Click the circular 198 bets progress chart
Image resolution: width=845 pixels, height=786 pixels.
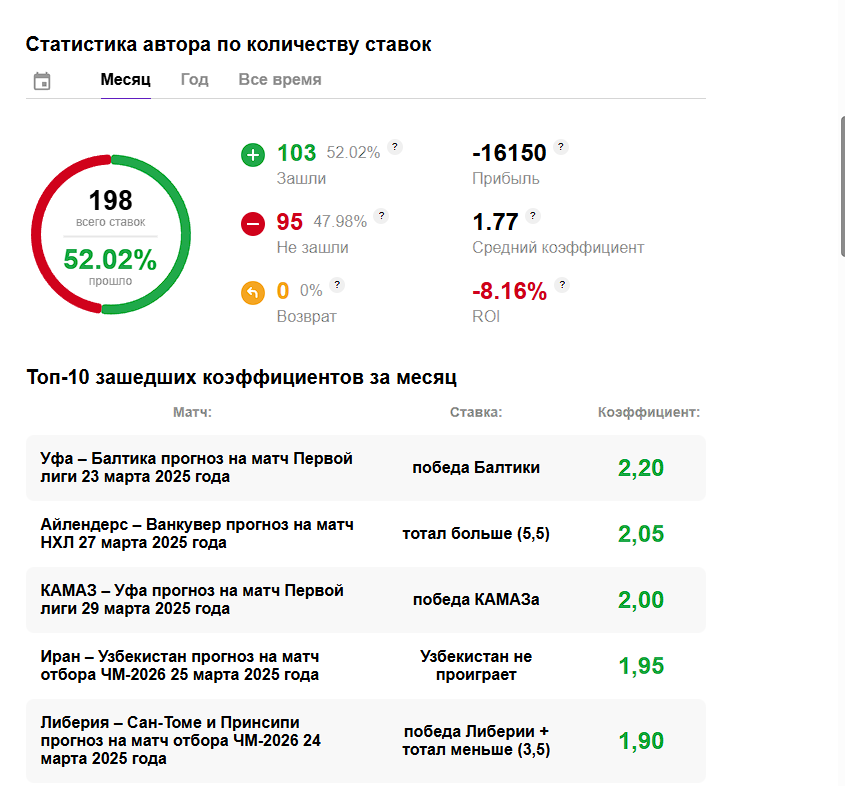(x=110, y=234)
